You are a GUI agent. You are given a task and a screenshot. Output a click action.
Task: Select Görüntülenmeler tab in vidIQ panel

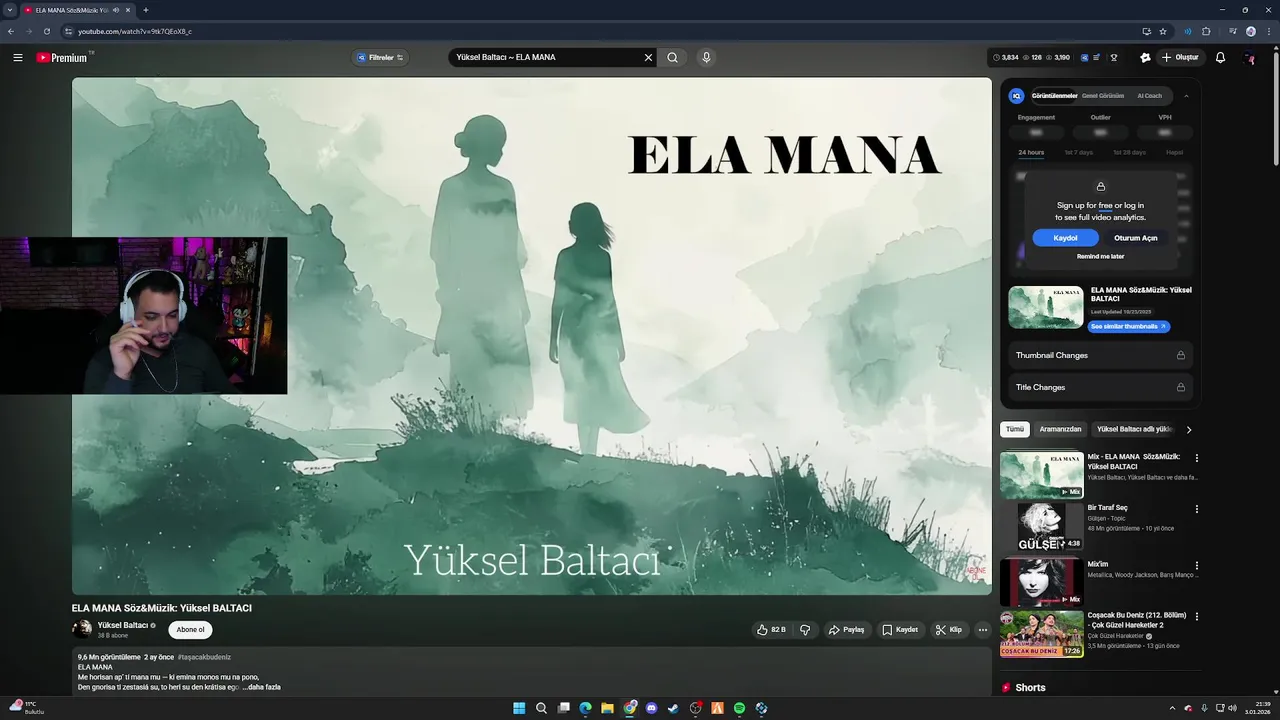click(x=1054, y=96)
